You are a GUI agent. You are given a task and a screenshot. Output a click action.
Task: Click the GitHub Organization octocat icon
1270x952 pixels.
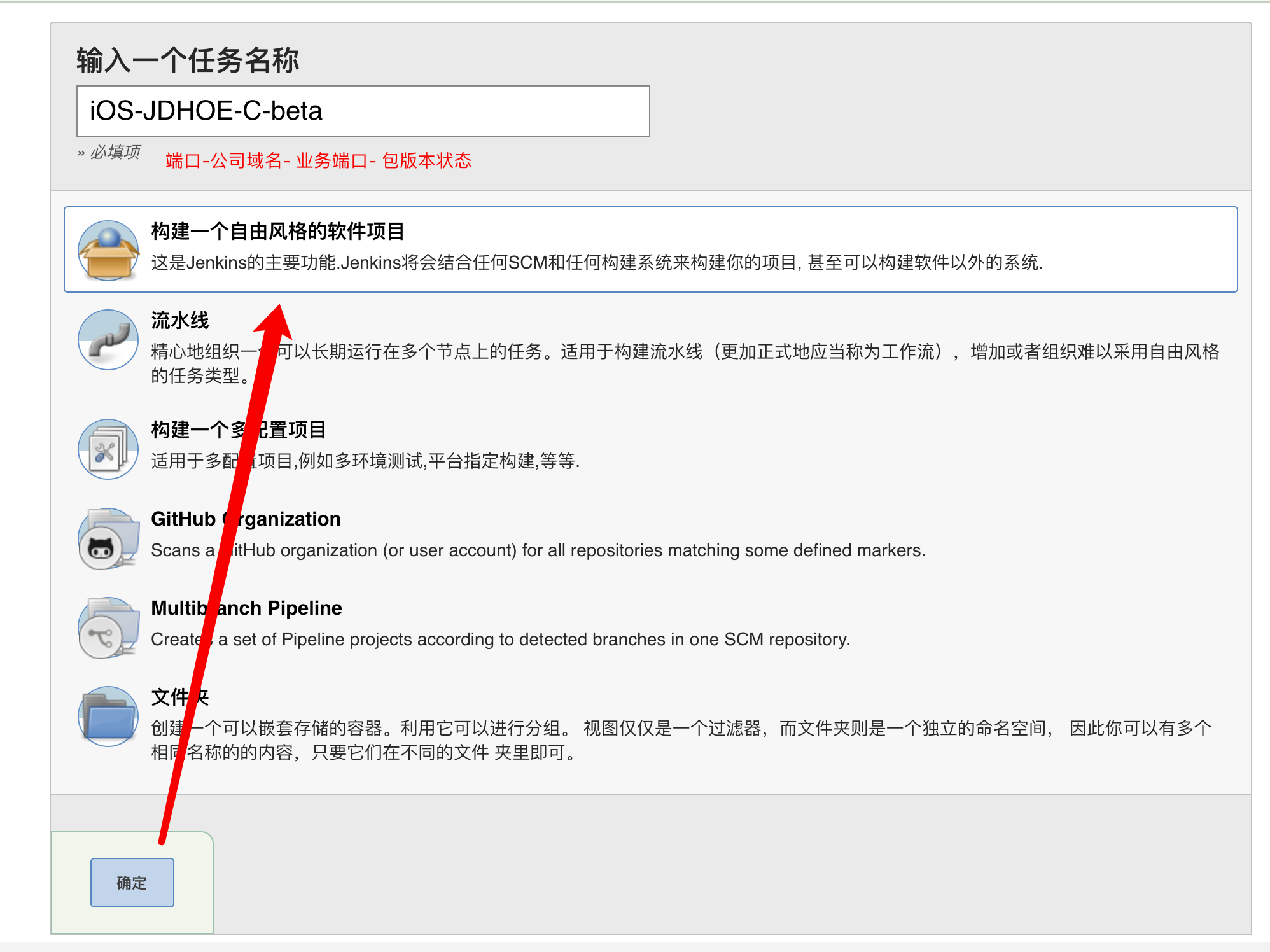108,538
